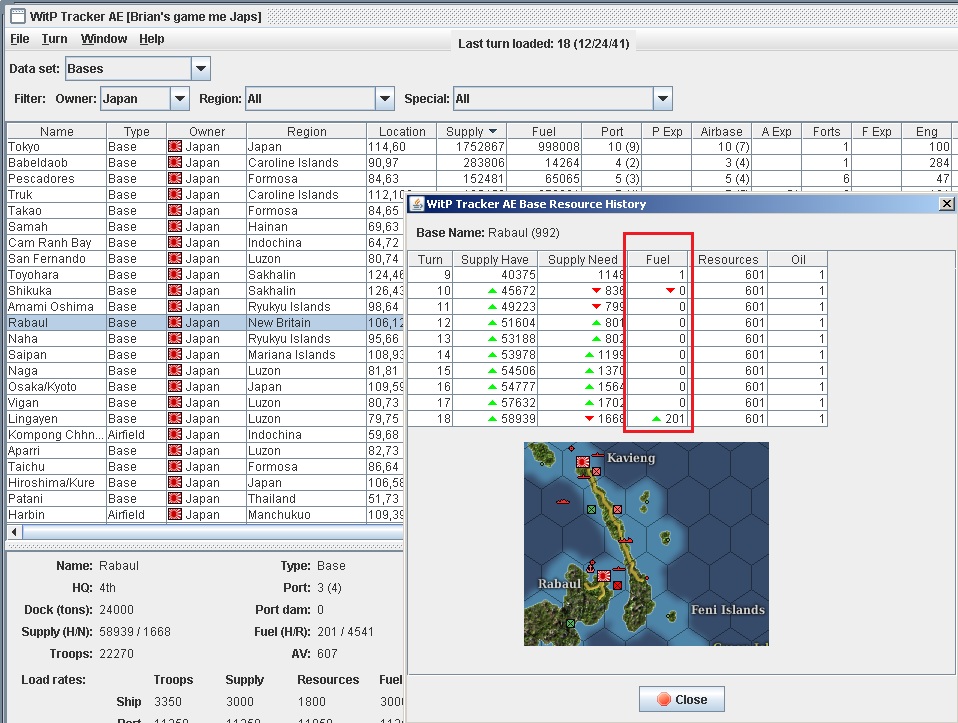This screenshot has width=958, height=723.
Task: Expand the Data set dropdown
Action: [x=201, y=68]
